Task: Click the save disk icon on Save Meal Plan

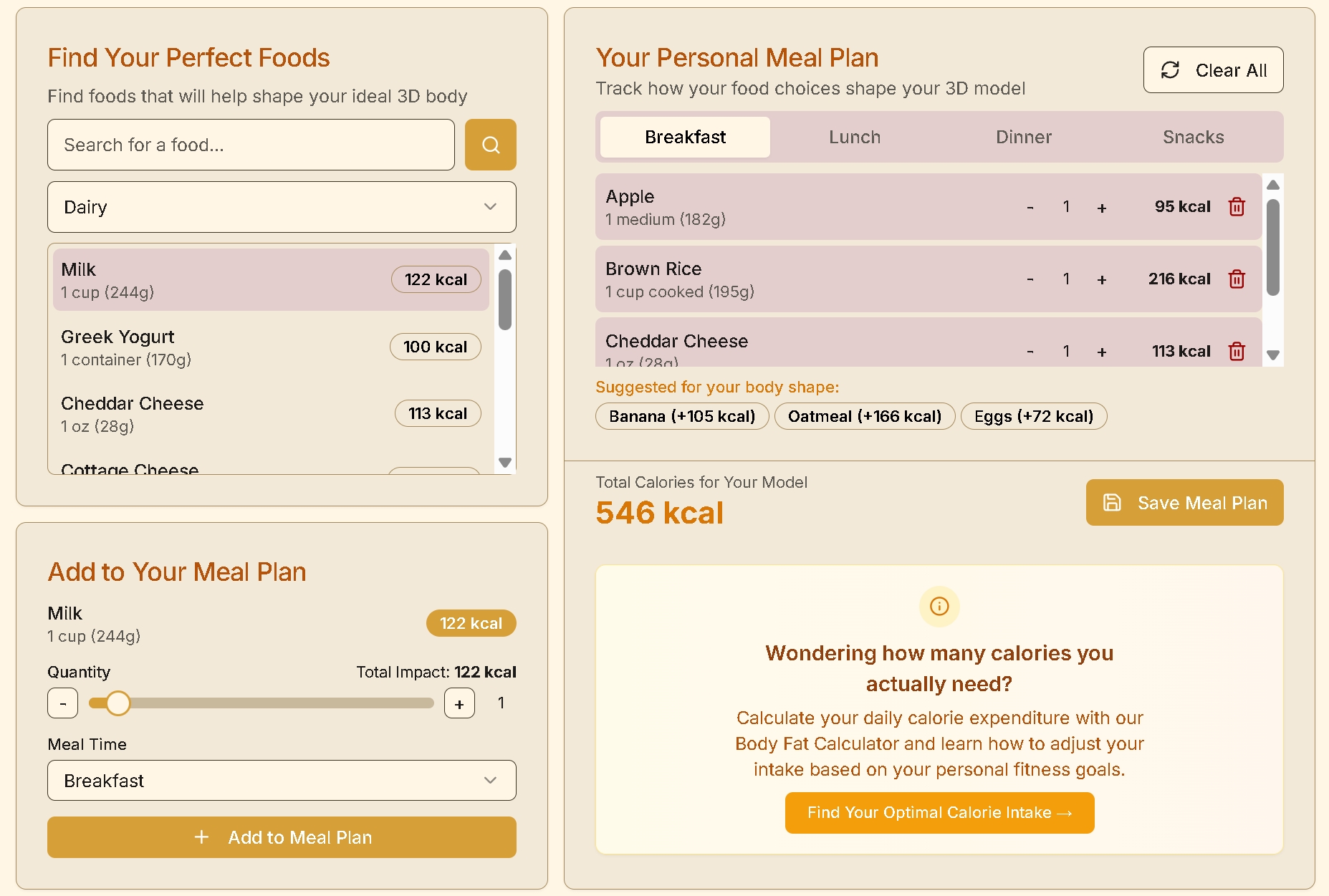Action: [x=1112, y=503]
